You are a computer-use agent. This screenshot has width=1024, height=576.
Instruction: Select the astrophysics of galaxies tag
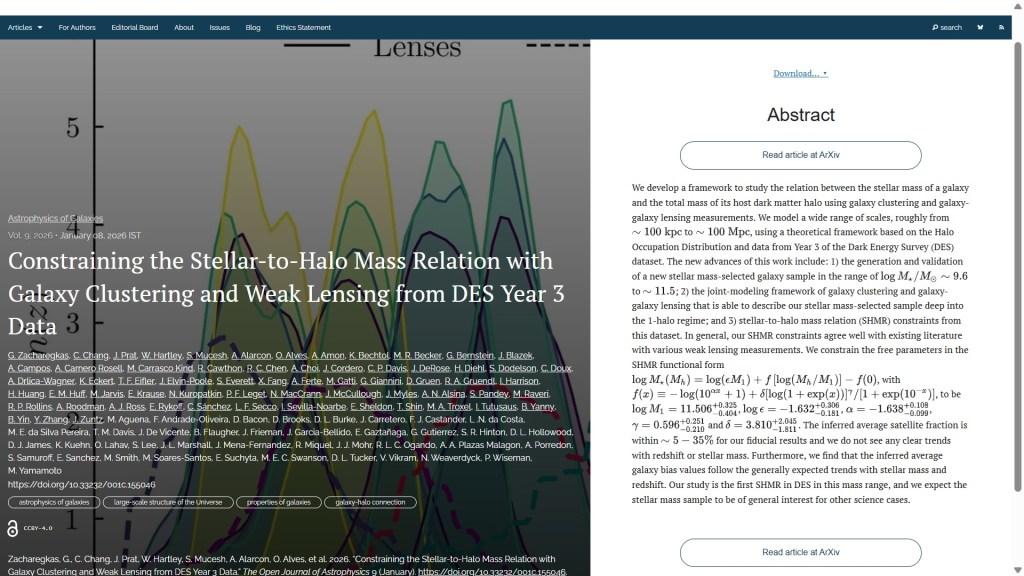(54, 503)
